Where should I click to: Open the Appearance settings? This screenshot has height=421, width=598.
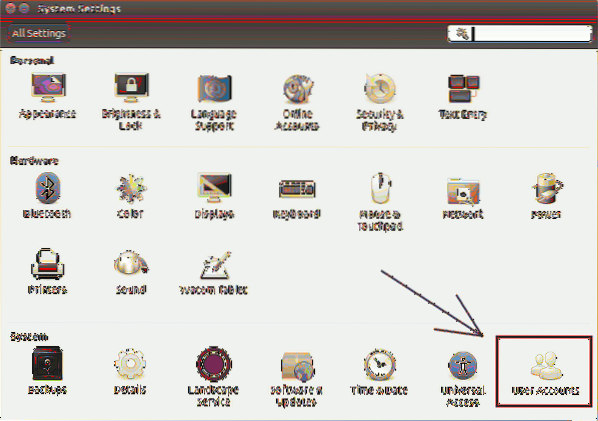pyautogui.click(x=48, y=96)
